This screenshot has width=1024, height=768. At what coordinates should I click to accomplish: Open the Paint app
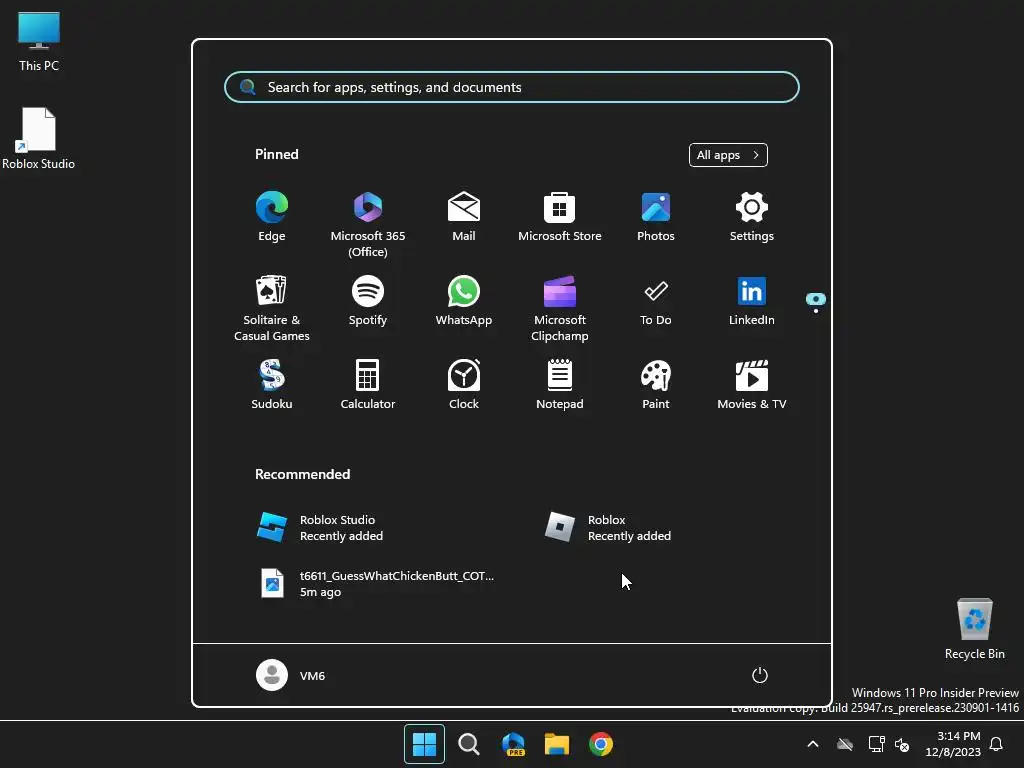click(x=656, y=385)
